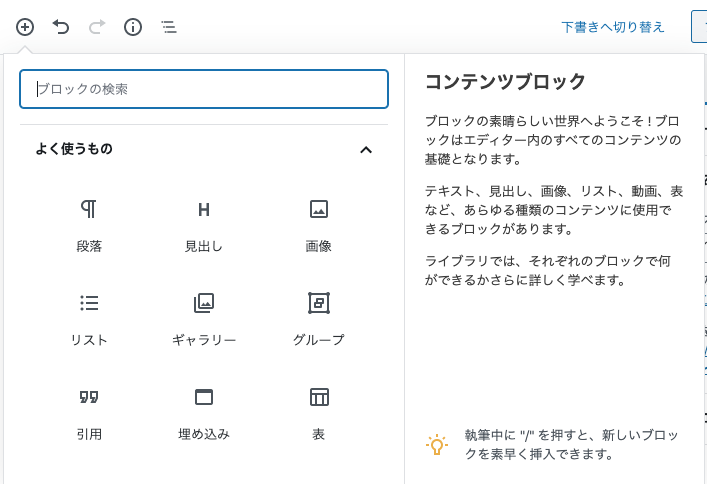Add a 画像 image block
The image size is (707, 484).
[319, 225]
